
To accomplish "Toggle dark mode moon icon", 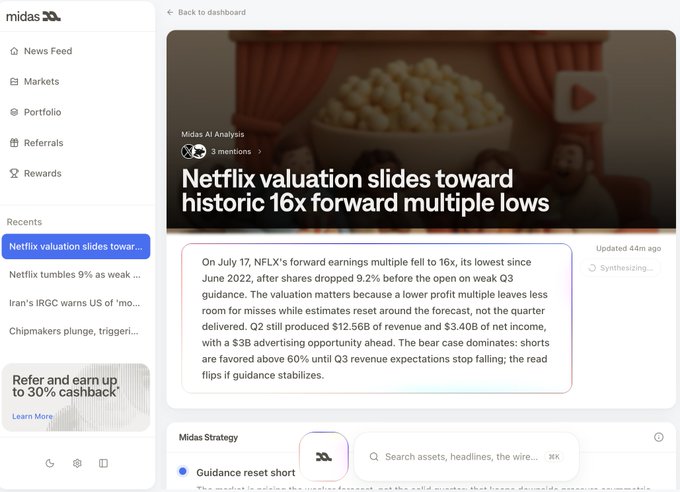I will [50, 463].
